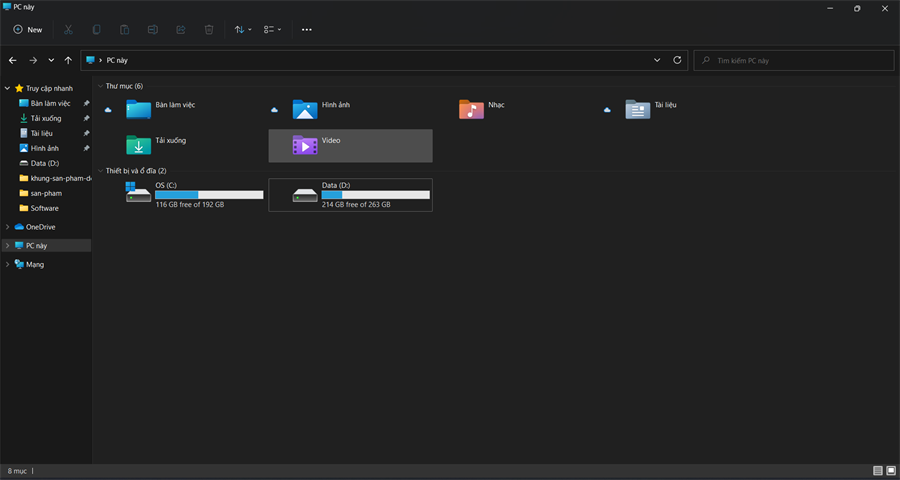Click cloud sync icon beside Tài liệu folder
The height and width of the screenshot is (480, 900).
607,110
